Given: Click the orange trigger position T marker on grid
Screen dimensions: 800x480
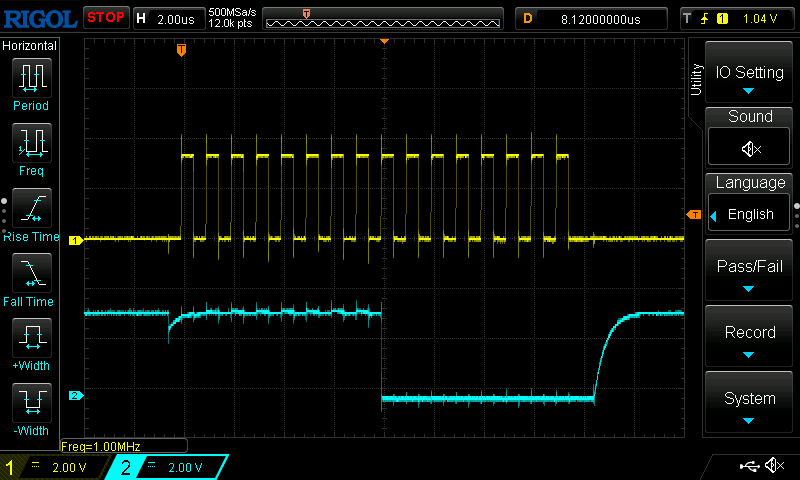Looking at the screenshot, I should point(181,50).
